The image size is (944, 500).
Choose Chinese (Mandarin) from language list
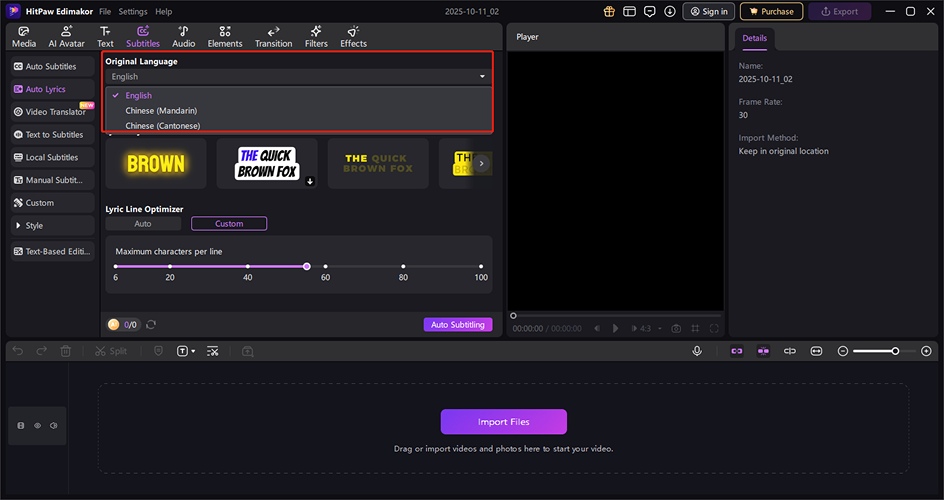(161, 110)
